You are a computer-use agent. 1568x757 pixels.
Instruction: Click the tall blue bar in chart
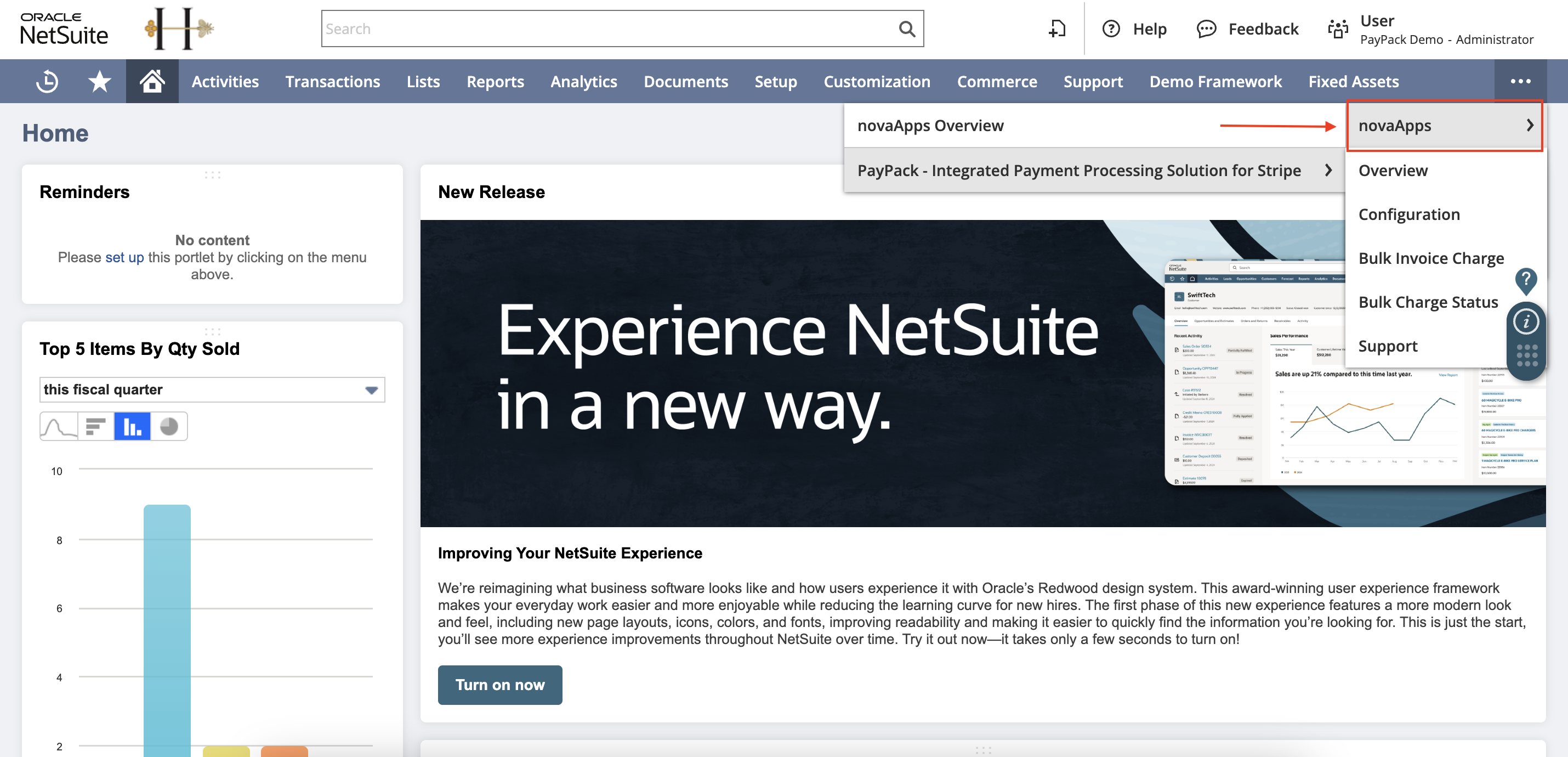point(167,630)
